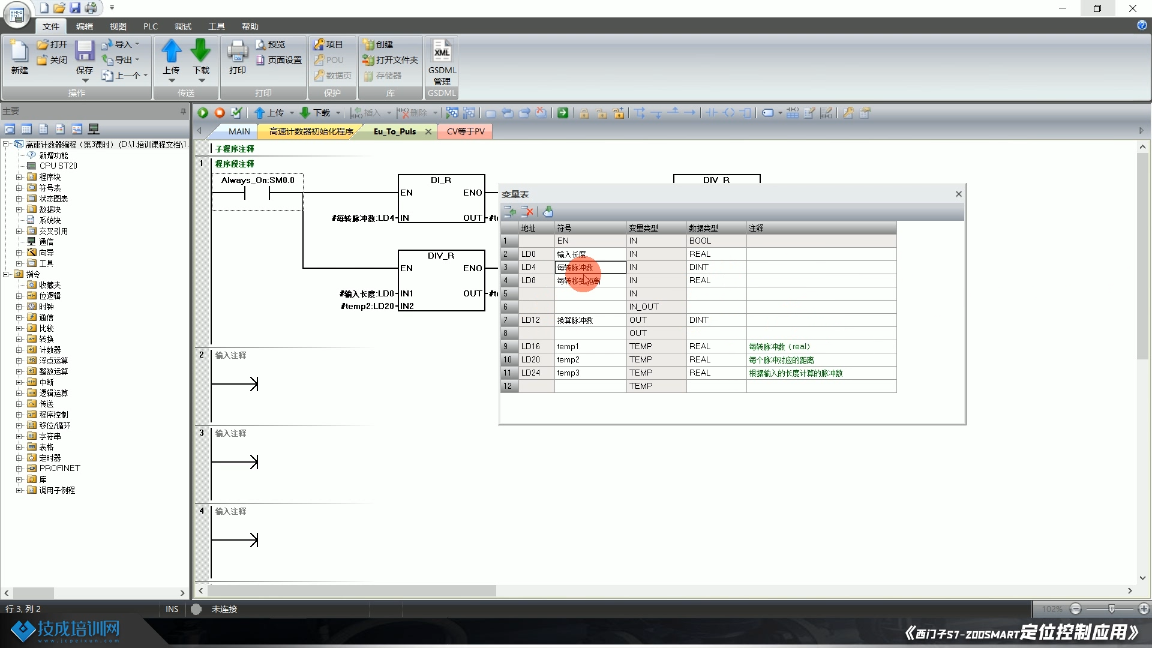Create a library with 创建

coord(378,45)
